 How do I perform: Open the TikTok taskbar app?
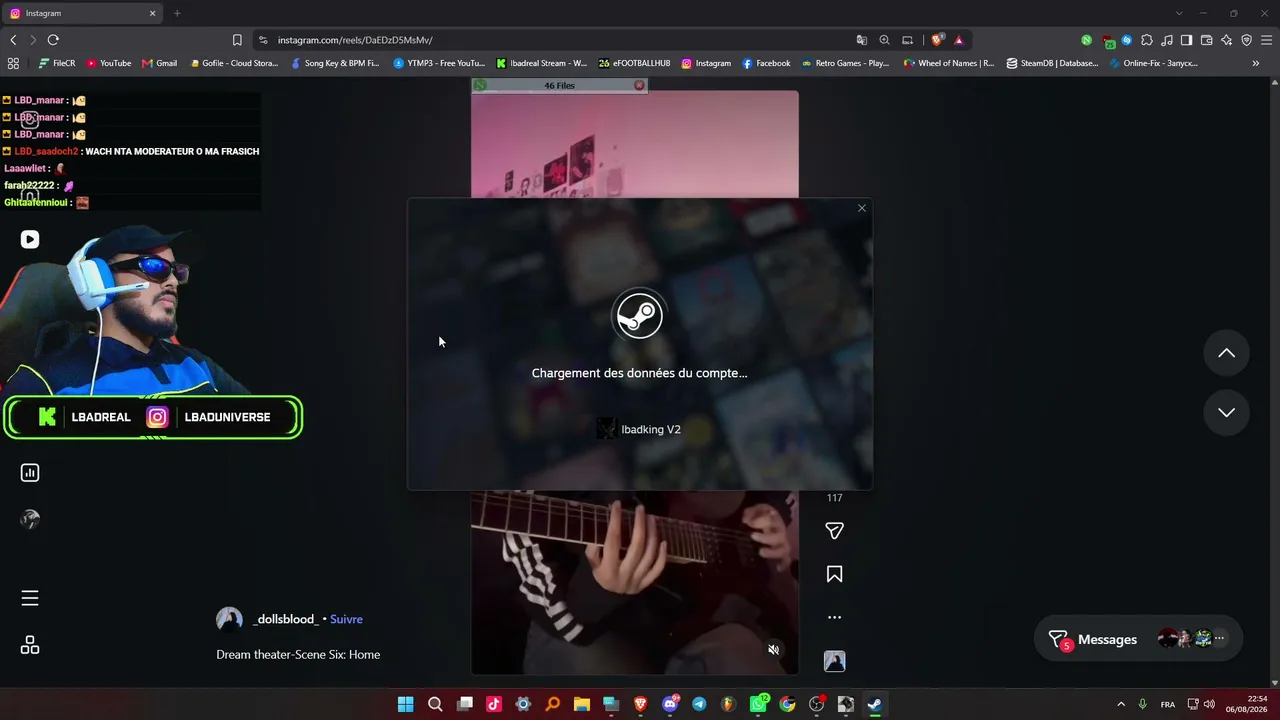coord(494,704)
